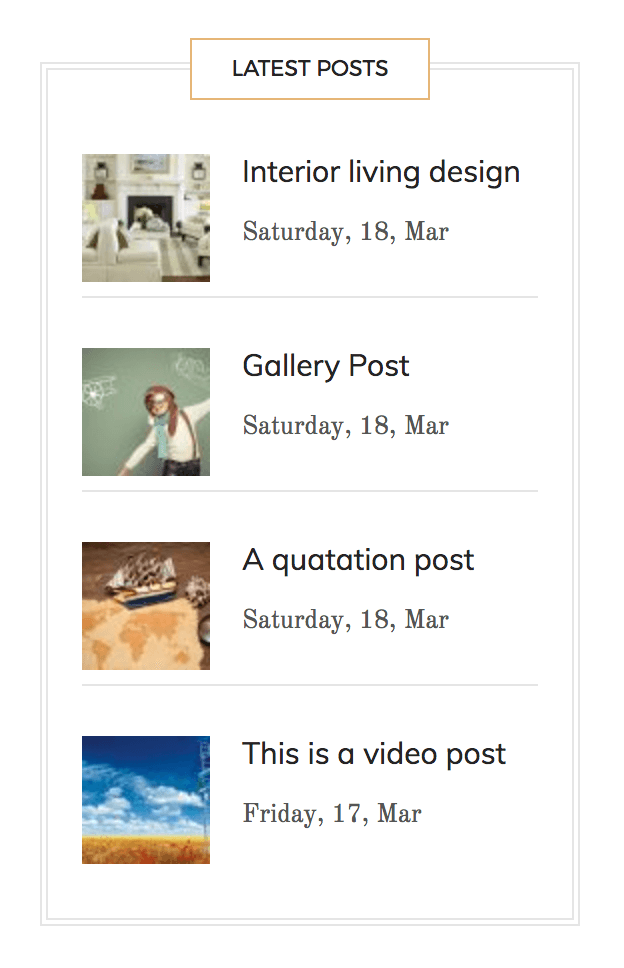This screenshot has width=624, height=968.
Task: Open the This is a video post title
Action: (x=374, y=754)
